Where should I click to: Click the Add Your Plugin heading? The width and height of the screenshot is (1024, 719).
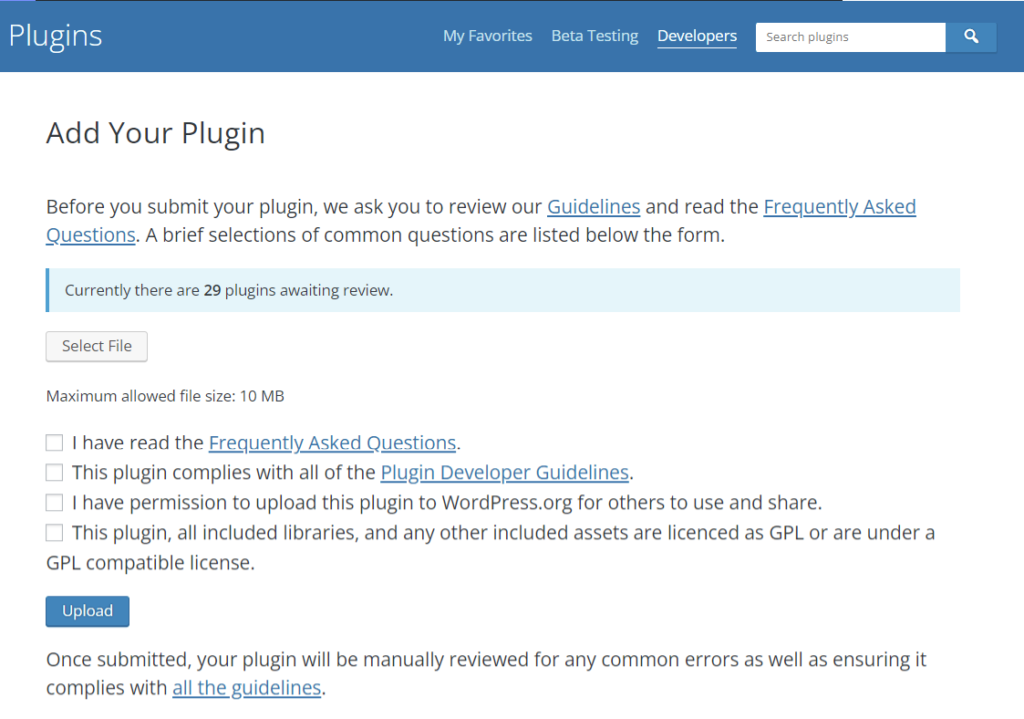point(155,133)
